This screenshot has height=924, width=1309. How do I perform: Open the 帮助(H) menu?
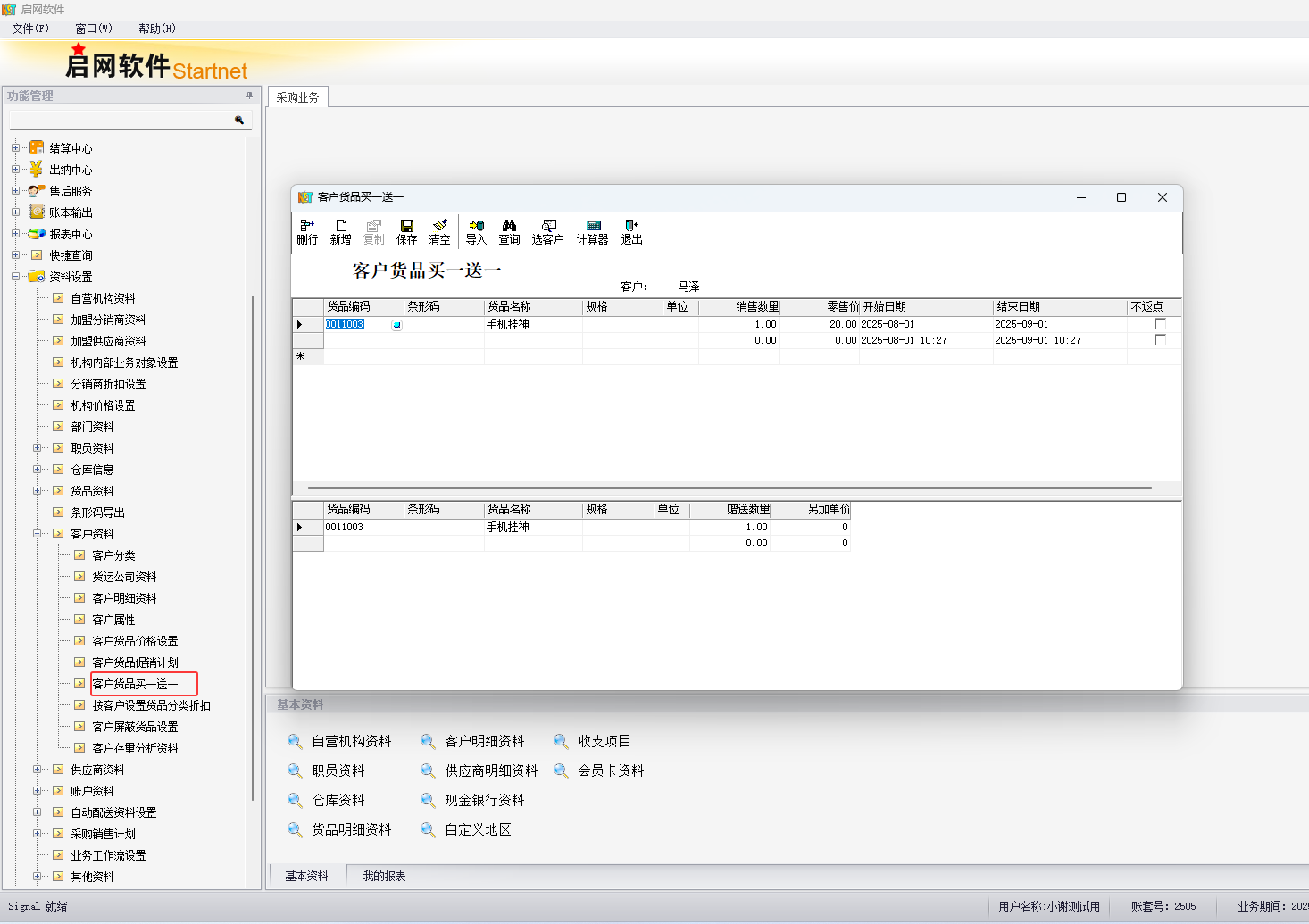coord(157,29)
